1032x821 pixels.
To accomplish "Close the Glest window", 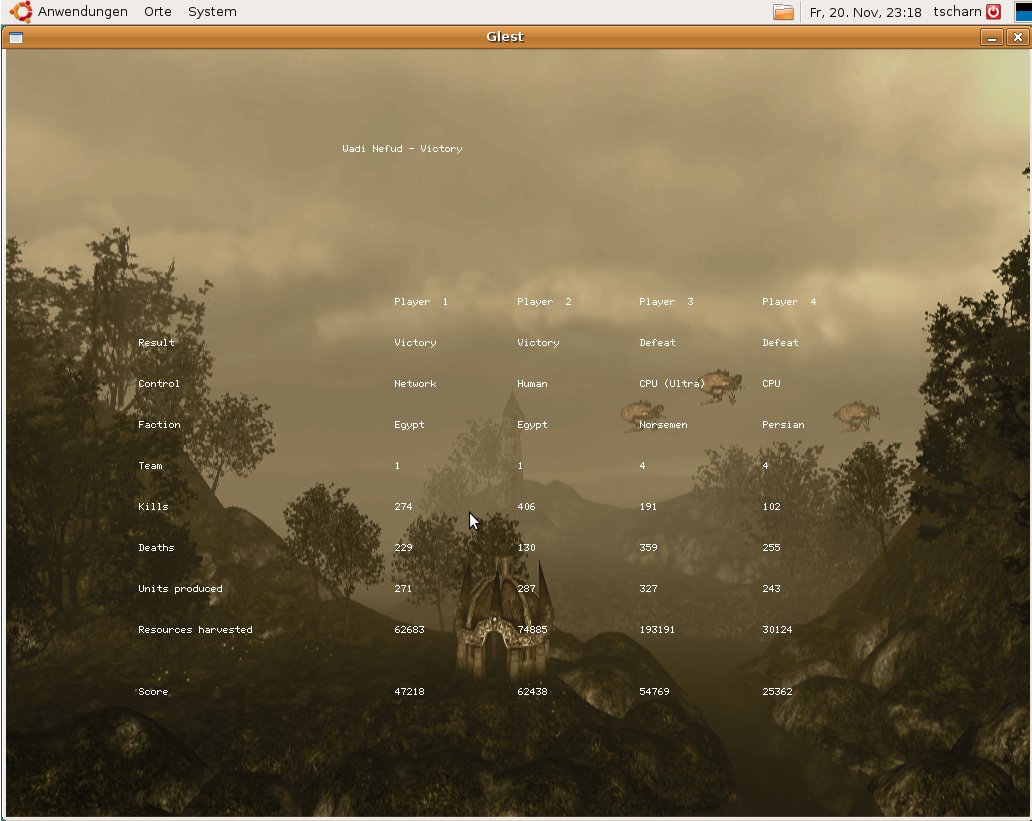I will [1017, 38].
